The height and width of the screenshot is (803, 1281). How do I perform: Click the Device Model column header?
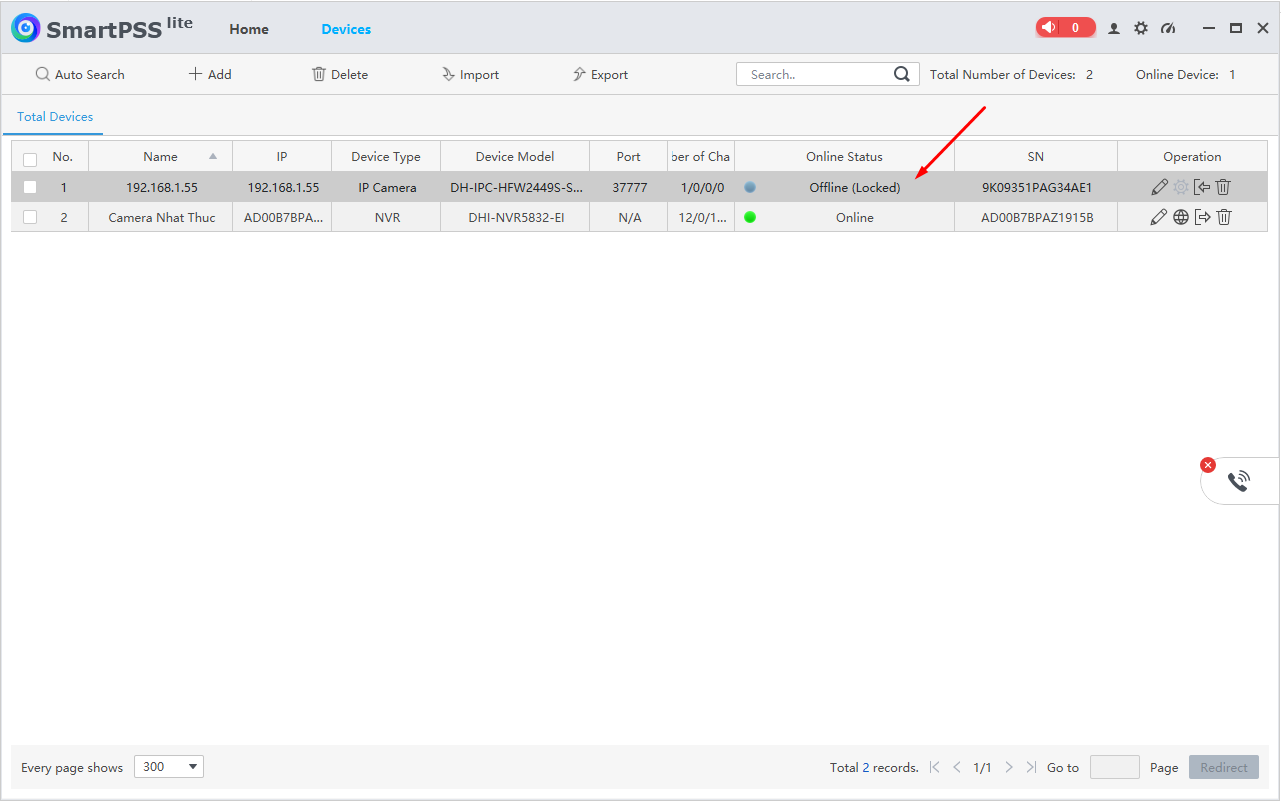coord(515,156)
